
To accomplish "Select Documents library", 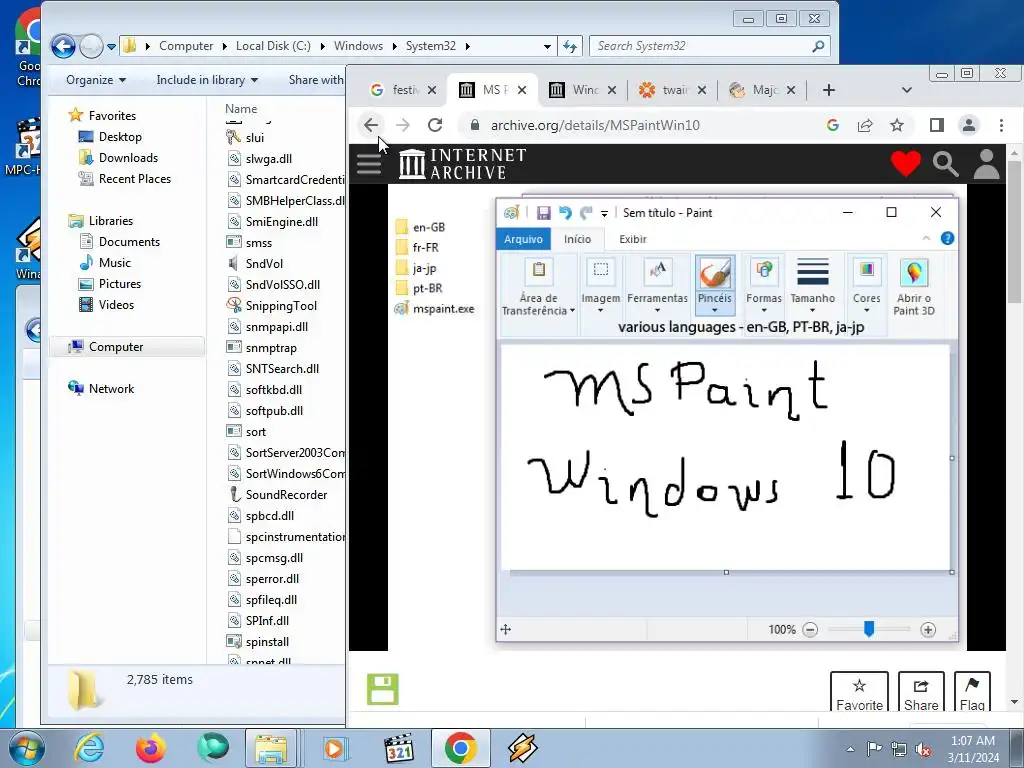I will (x=129, y=242).
